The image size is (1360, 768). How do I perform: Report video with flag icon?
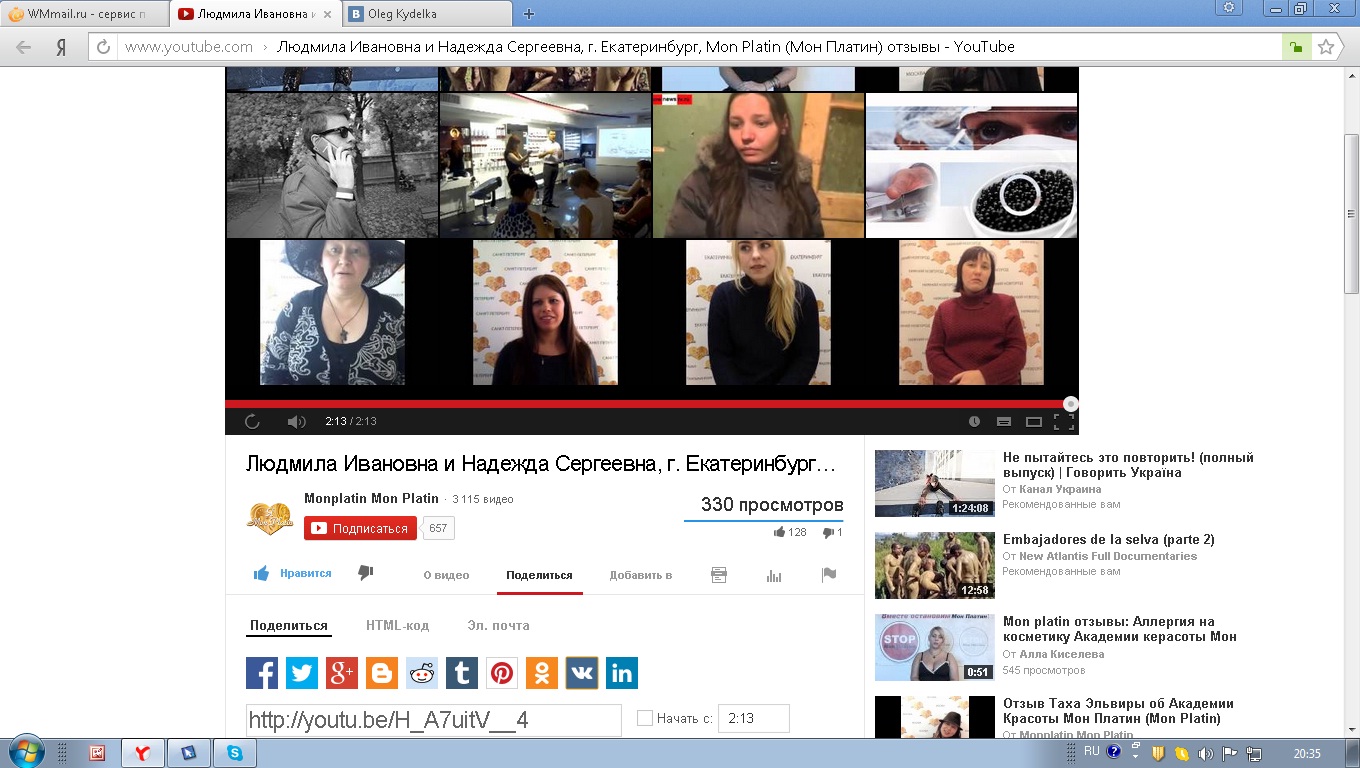[x=828, y=575]
